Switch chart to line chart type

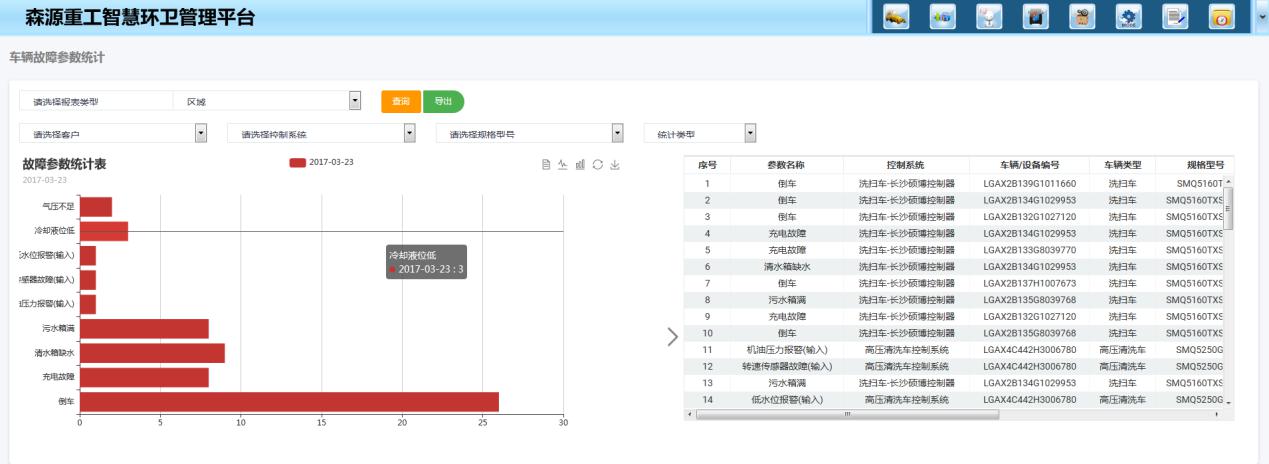(x=563, y=164)
